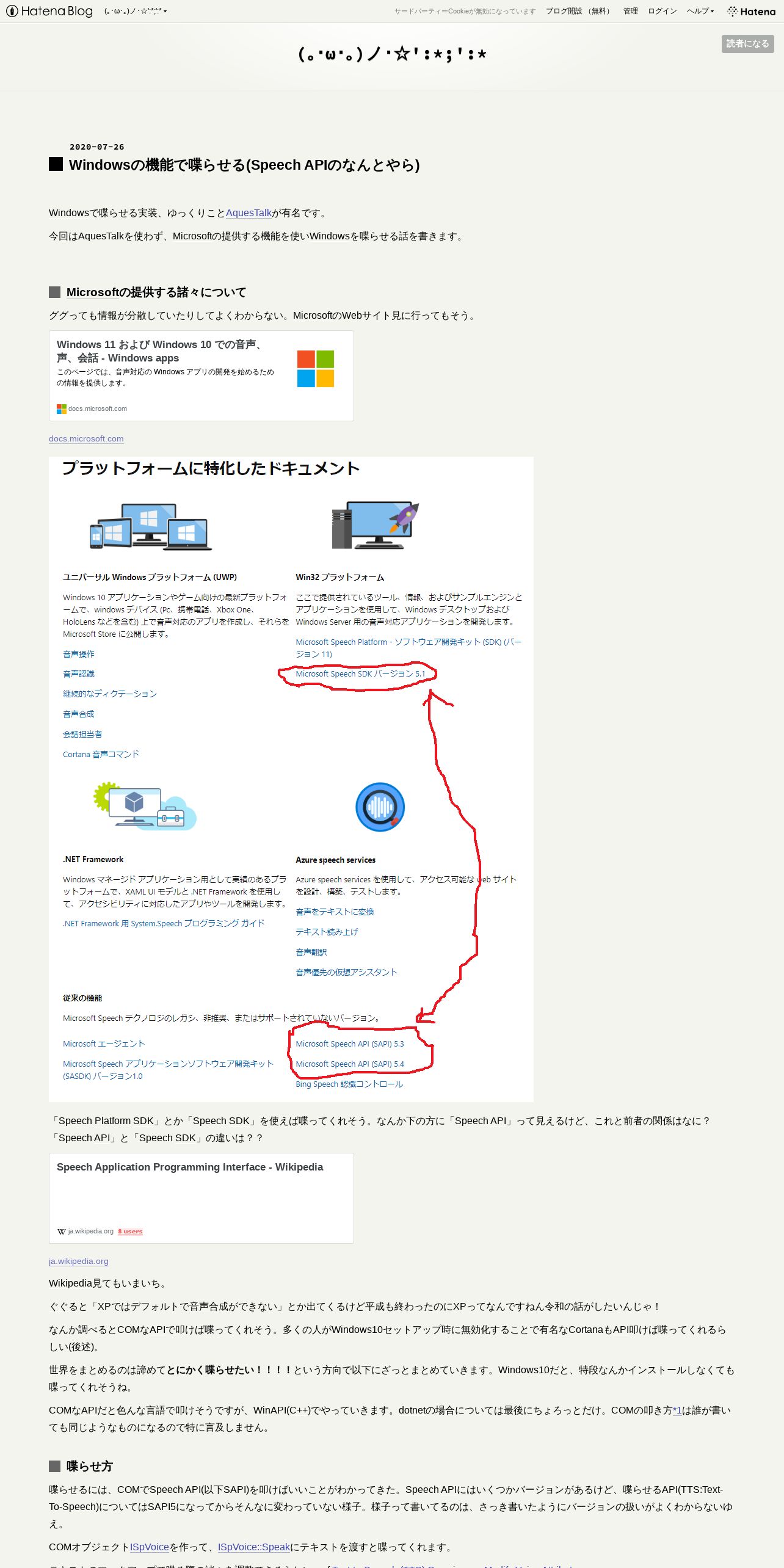This screenshot has width=784, height=1568.
Task: Click the 音声優先の仮想アシスタント link
Action: click(346, 972)
